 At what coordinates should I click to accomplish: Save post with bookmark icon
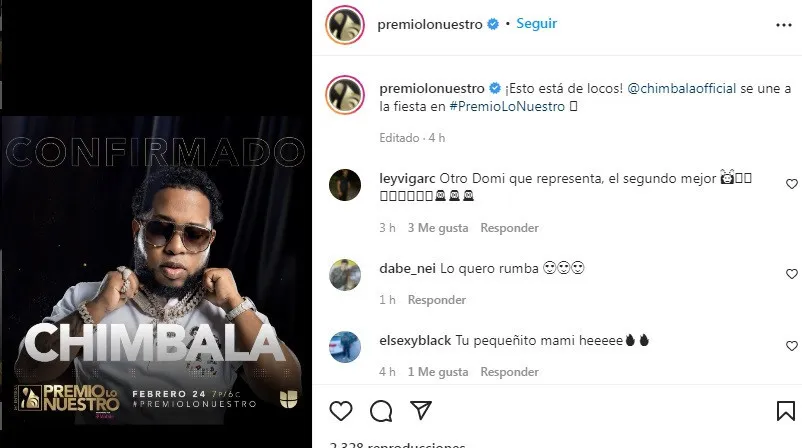tap(786, 411)
